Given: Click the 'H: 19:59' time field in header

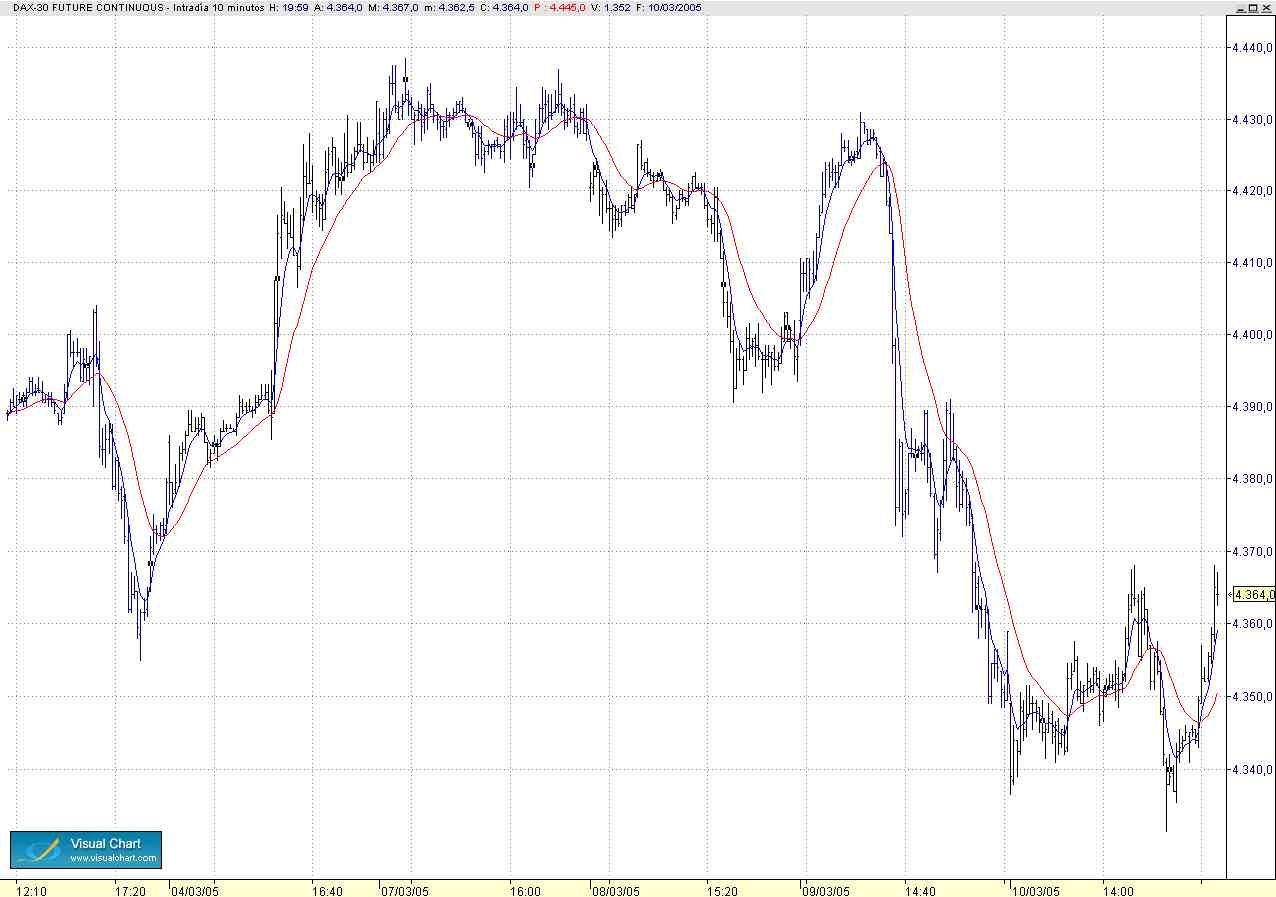Looking at the screenshot, I should [x=288, y=7].
